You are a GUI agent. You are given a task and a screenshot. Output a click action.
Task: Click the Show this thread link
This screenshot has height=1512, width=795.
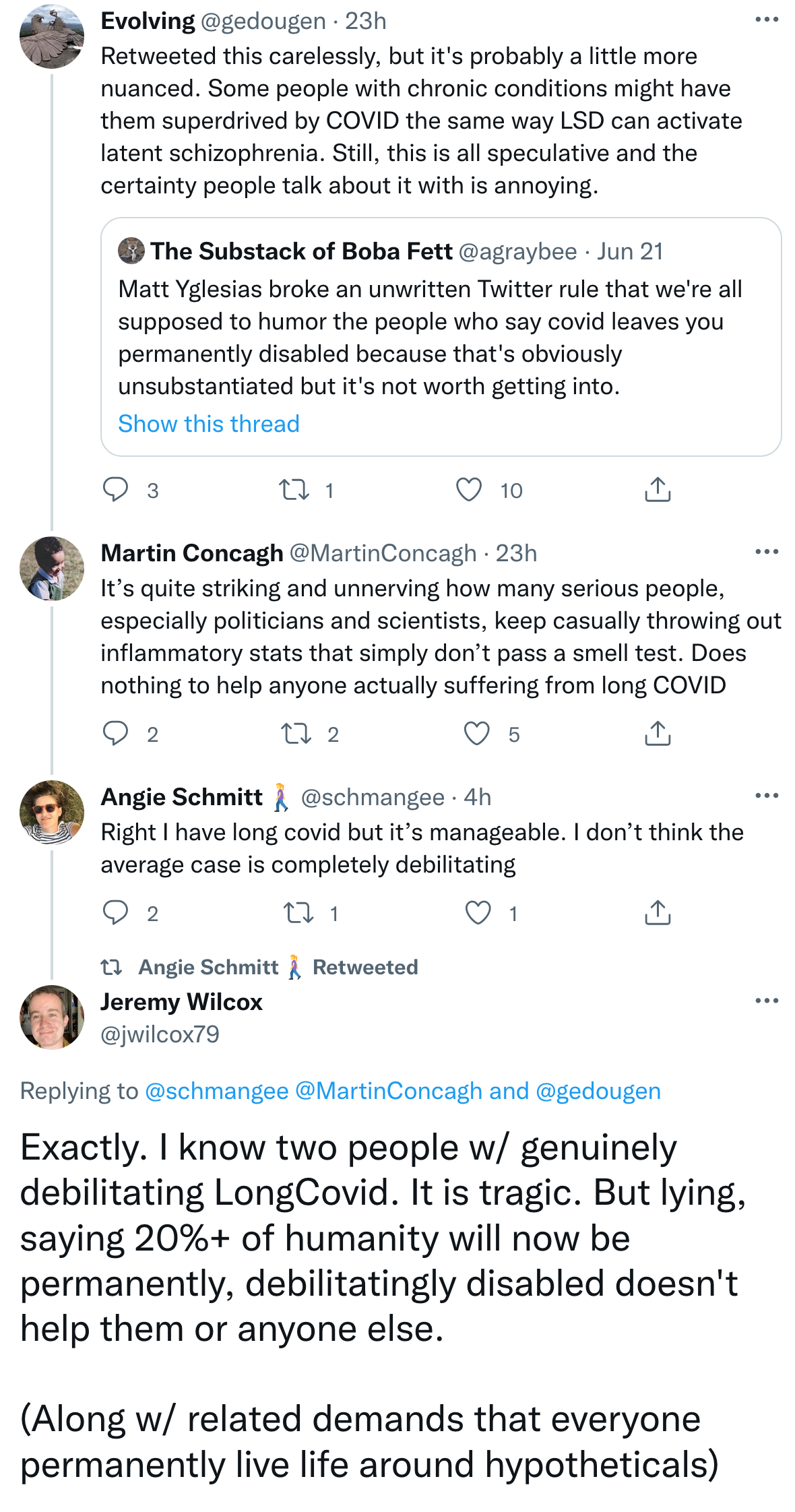[209, 424]
